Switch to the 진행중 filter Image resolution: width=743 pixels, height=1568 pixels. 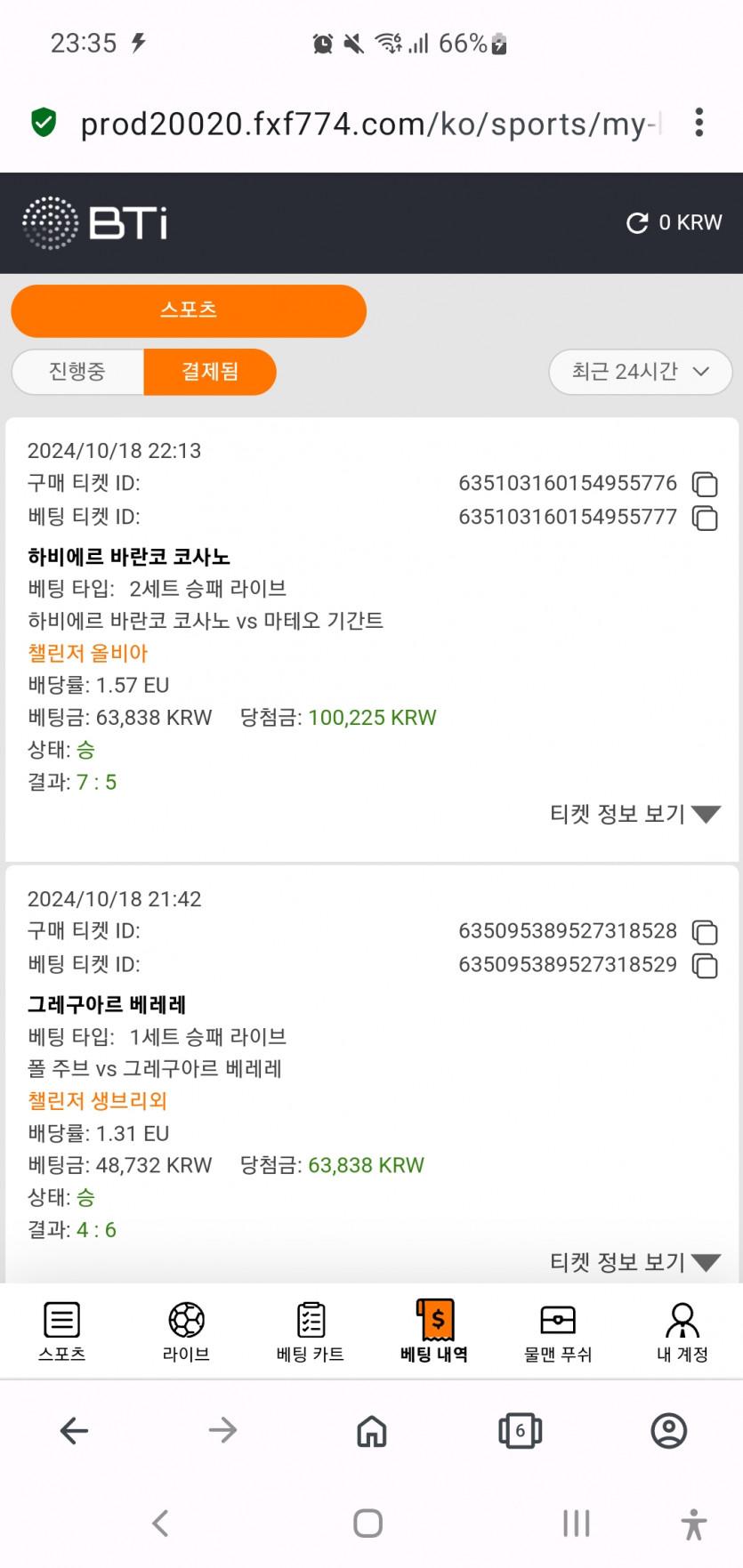(77, 372)
